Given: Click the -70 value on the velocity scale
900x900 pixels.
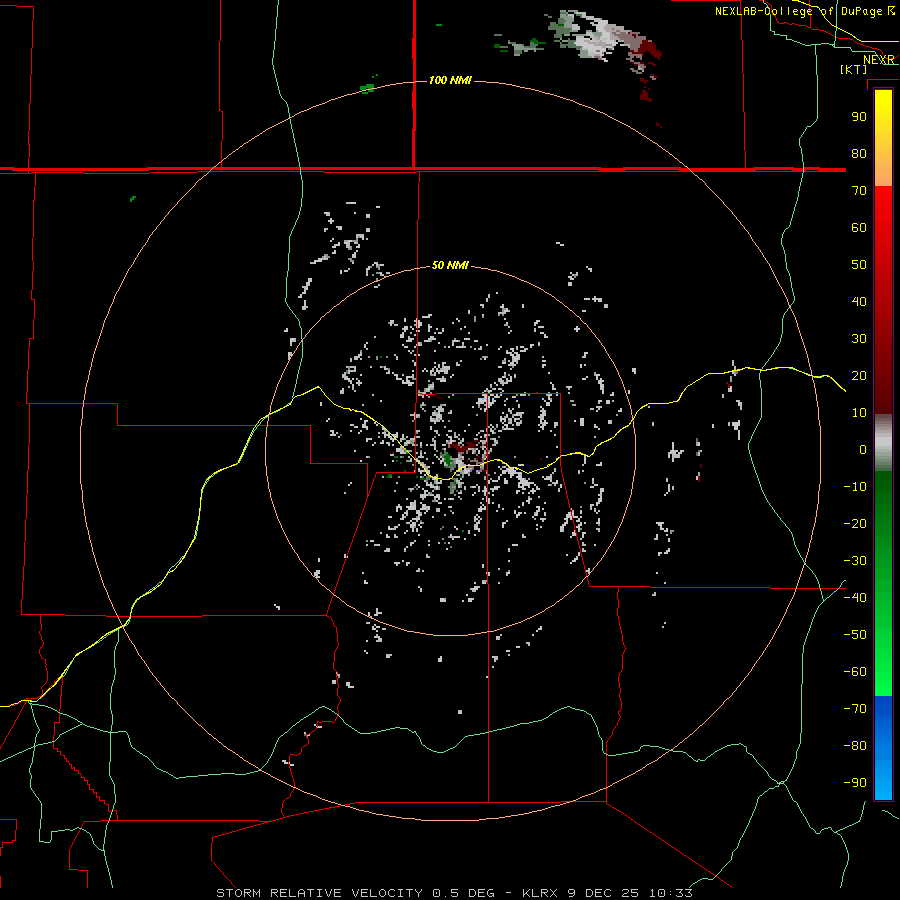Looking at the screenshot, I should (855, 709).
